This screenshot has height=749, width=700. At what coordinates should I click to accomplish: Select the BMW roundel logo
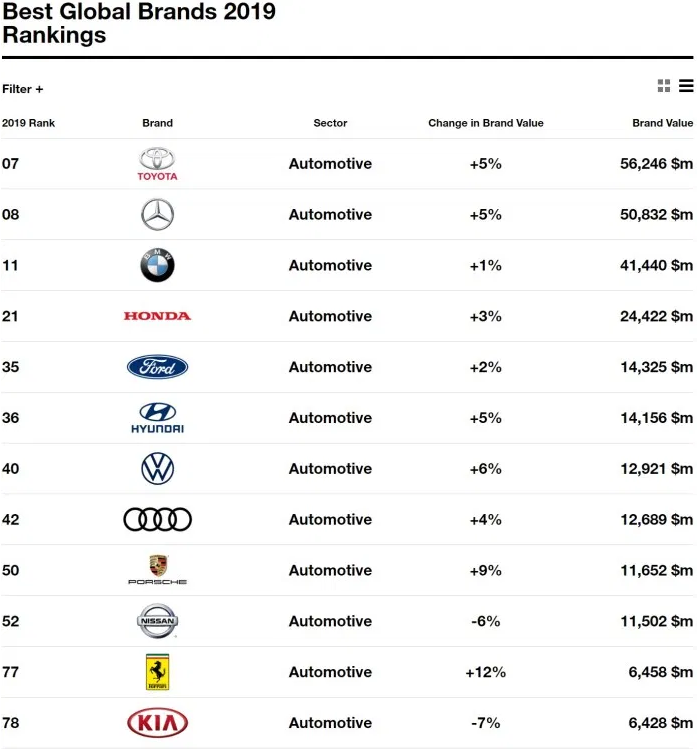(x=157, y=266)
